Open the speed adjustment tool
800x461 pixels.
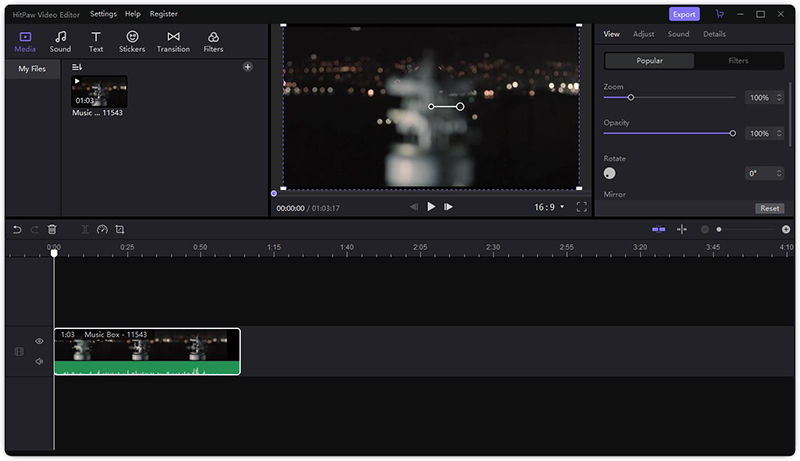pos(102,229)
